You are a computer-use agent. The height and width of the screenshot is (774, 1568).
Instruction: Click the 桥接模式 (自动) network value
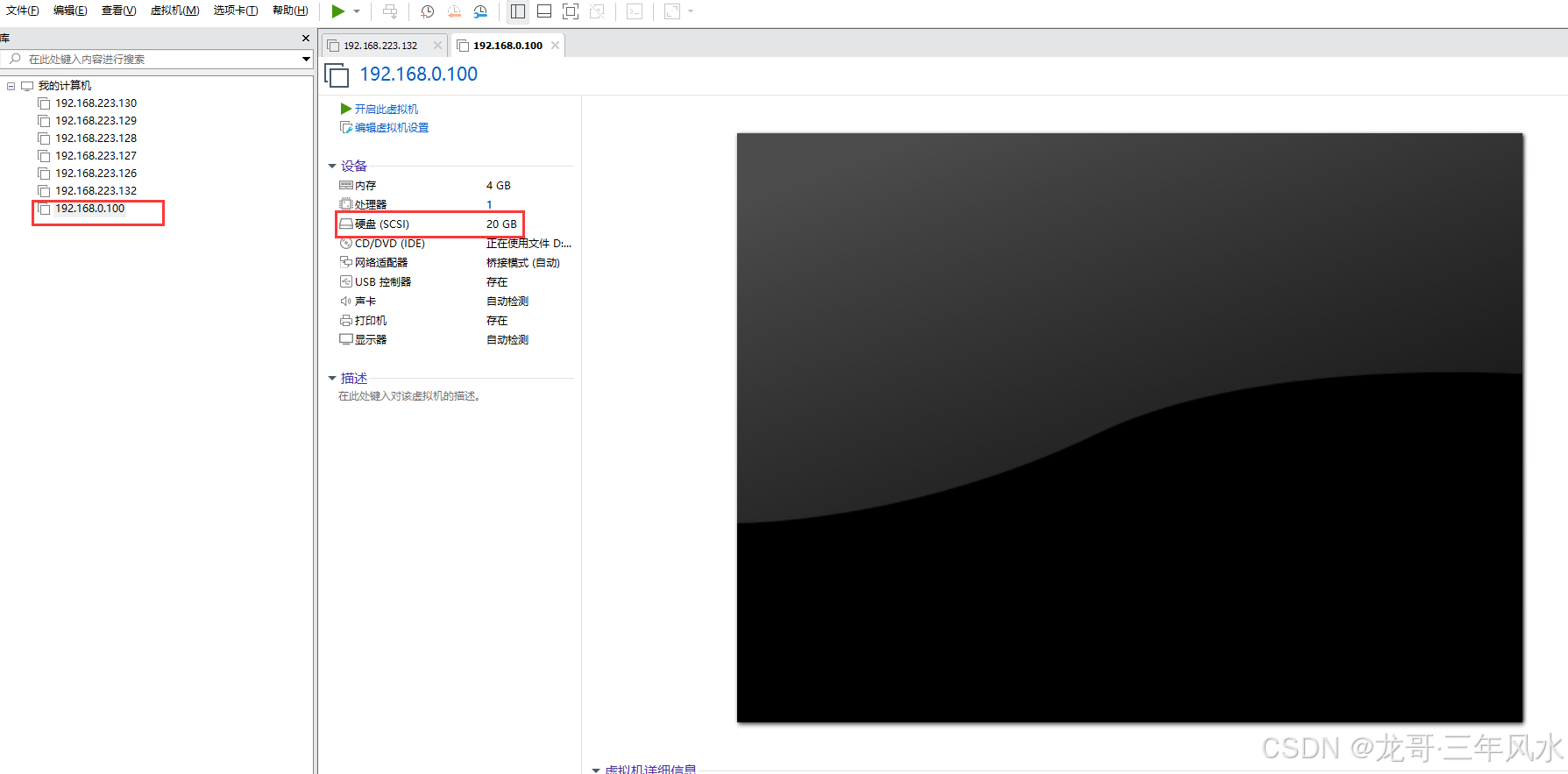(x=522, y=262)
